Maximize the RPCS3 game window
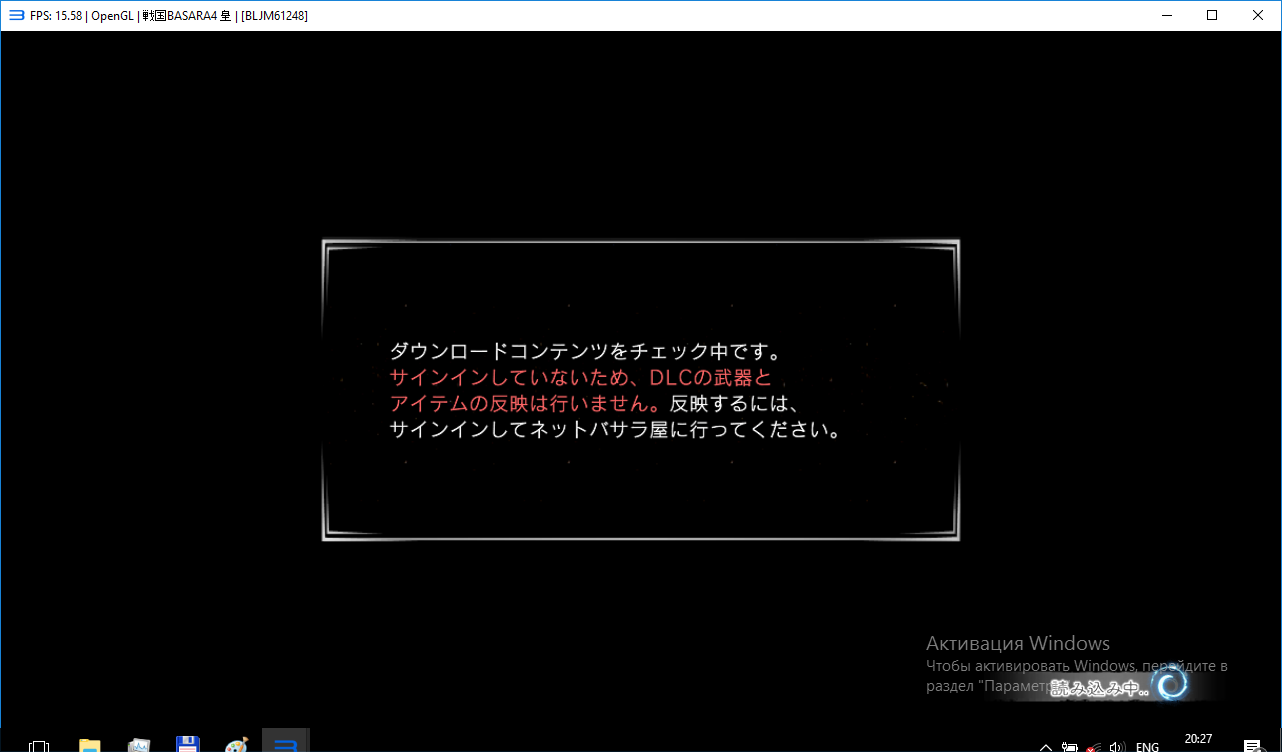Screen dimensions: 1282x752 pyautogui.click(x=1212, y=15)
